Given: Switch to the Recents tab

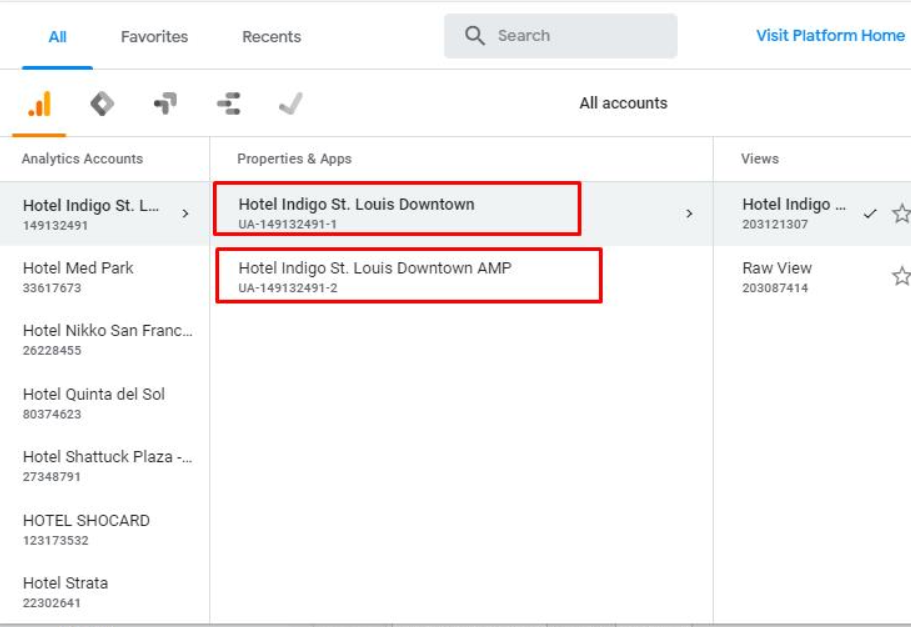Looking at the screenshot, I should (x=271, y=37).
